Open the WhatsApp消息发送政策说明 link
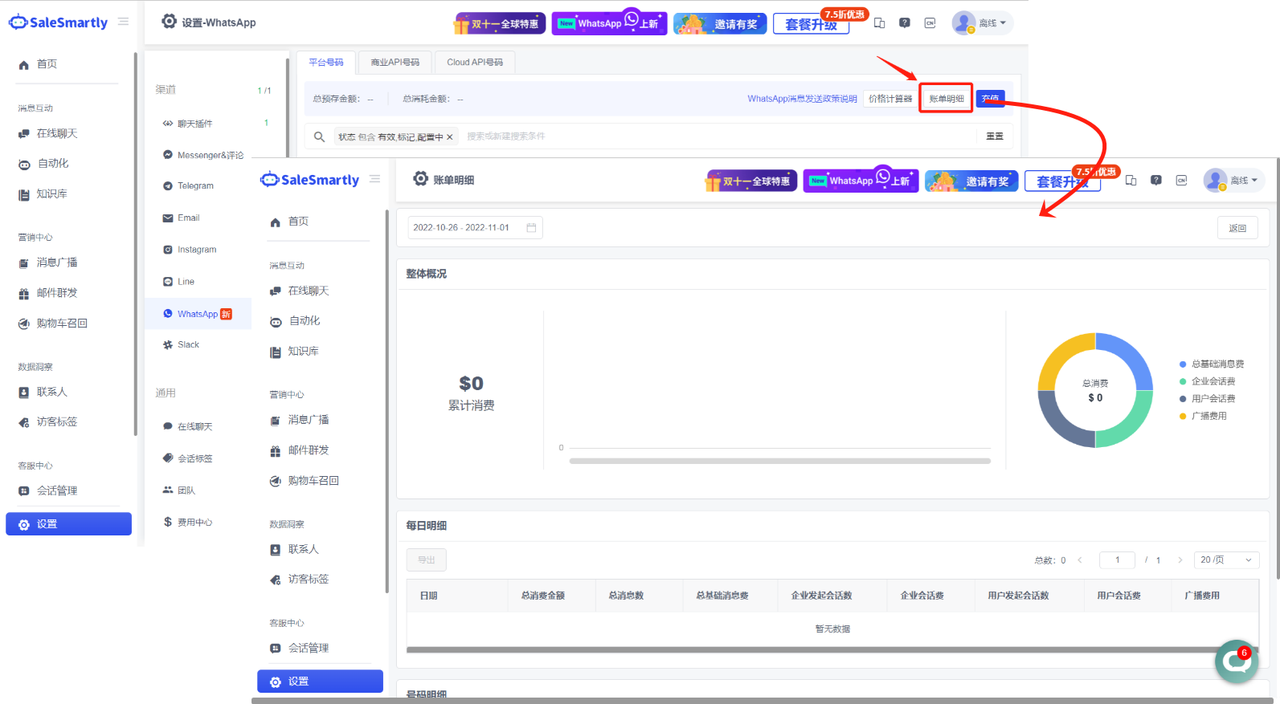Screen dimensions: 1280x704 tap(802, 99)
